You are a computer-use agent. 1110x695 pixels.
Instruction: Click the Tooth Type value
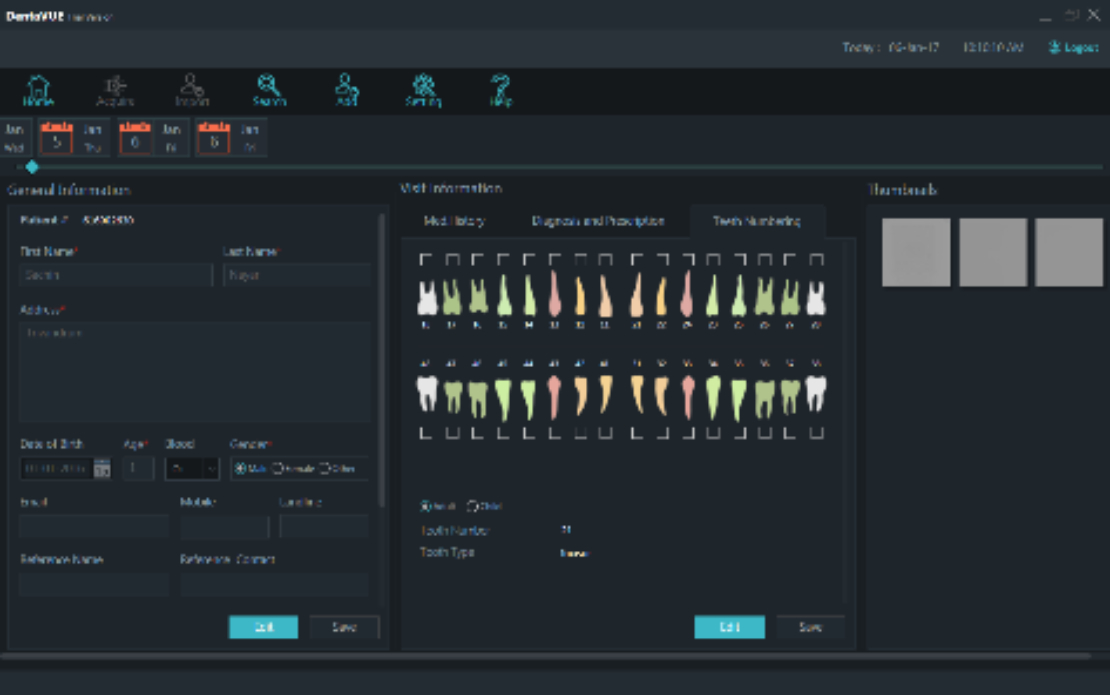click(x=574, y=553)
